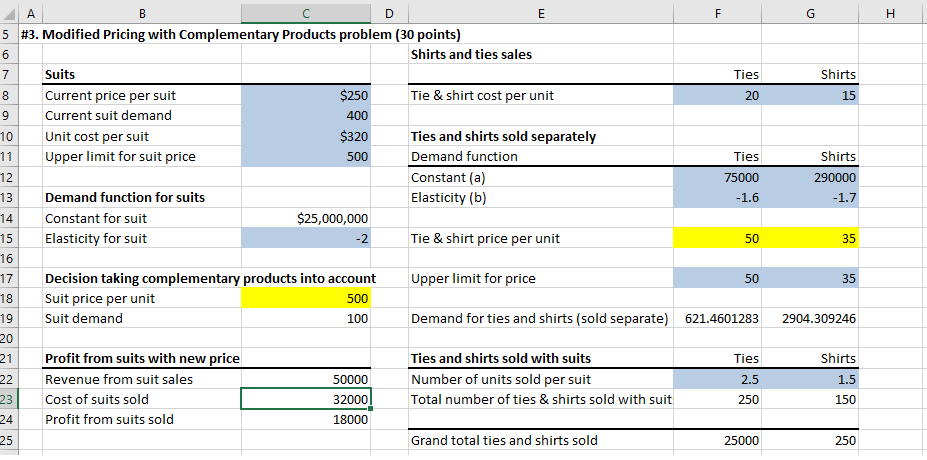Select yellow suit price per unit cell in column C

pos(306,299)
